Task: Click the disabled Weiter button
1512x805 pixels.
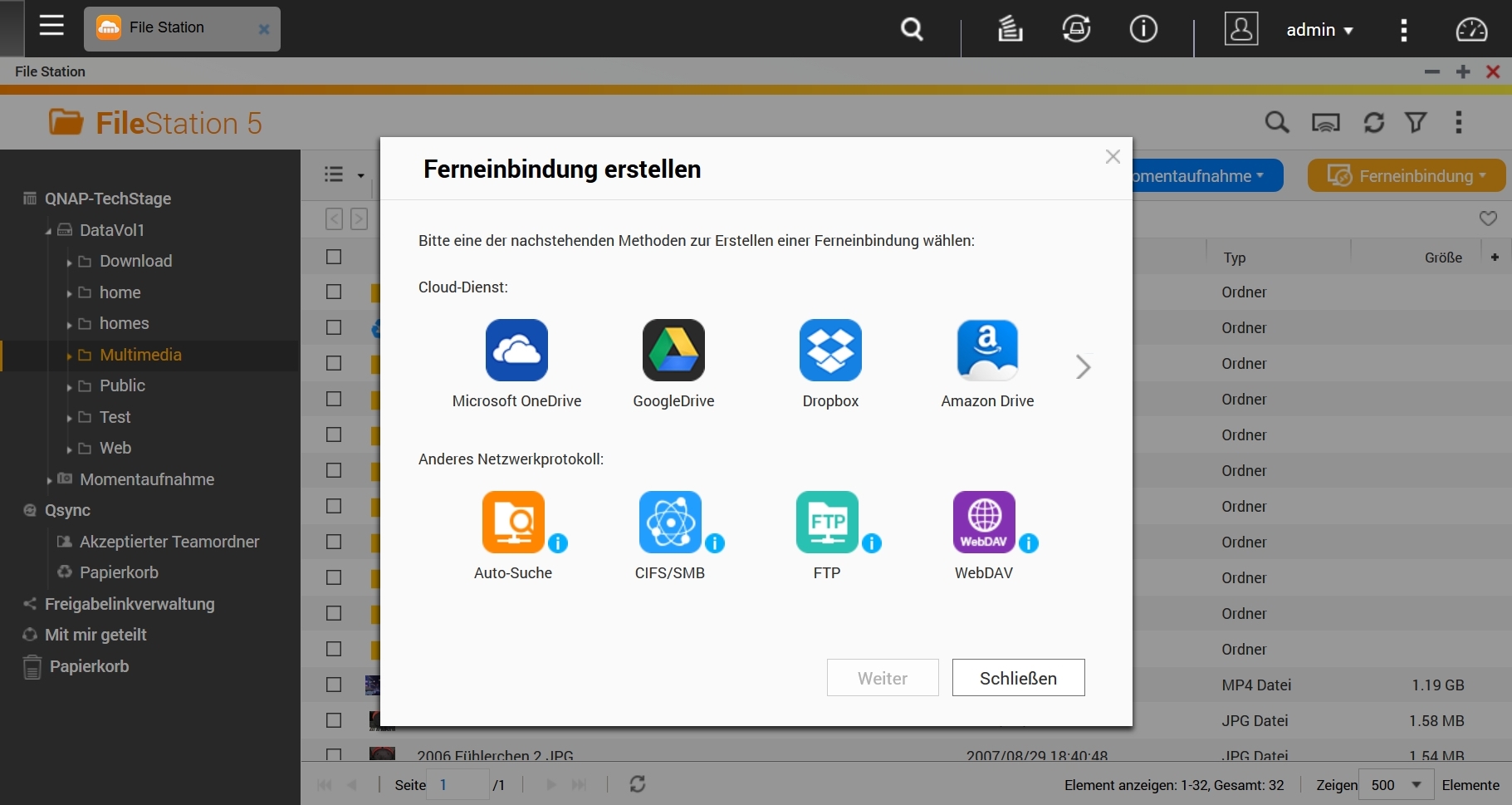Action: coord(883,678)
